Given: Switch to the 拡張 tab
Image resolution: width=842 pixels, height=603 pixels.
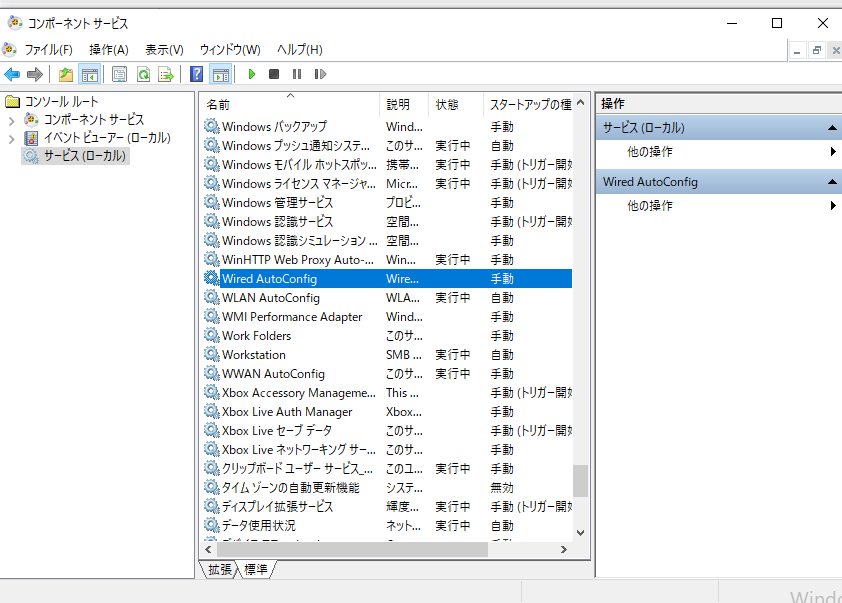Looking at the screenshot, I should pos(220,569).
